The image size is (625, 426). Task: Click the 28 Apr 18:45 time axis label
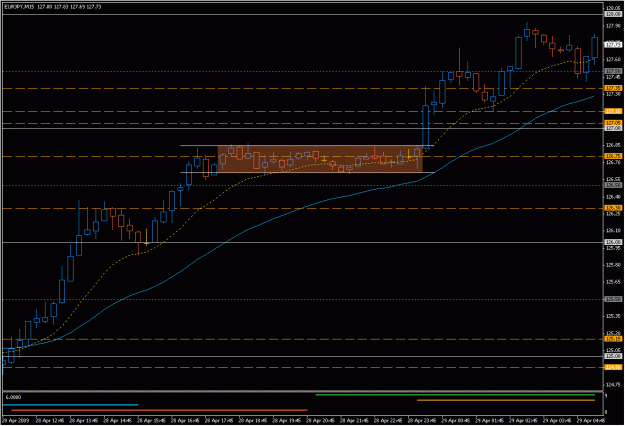coord(253,420)
